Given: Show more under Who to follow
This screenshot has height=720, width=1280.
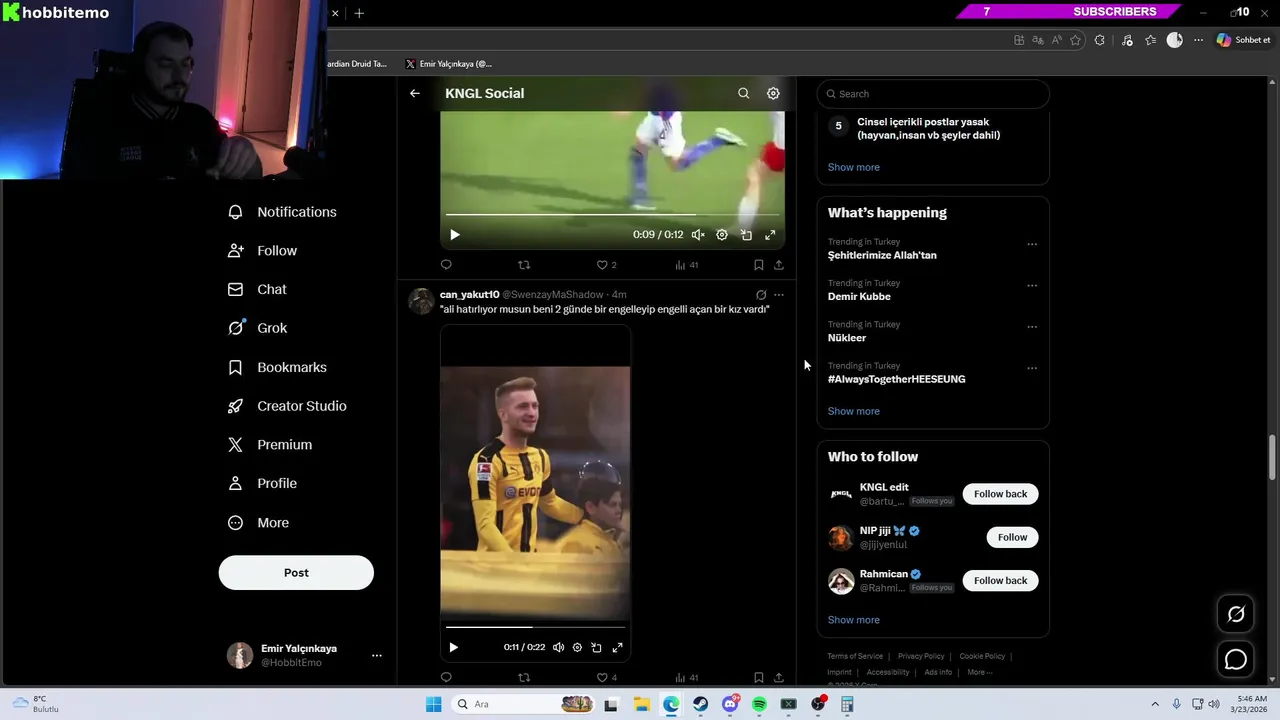Looking at the screenshot, I should pyautogui.click(x=853, y=620).
